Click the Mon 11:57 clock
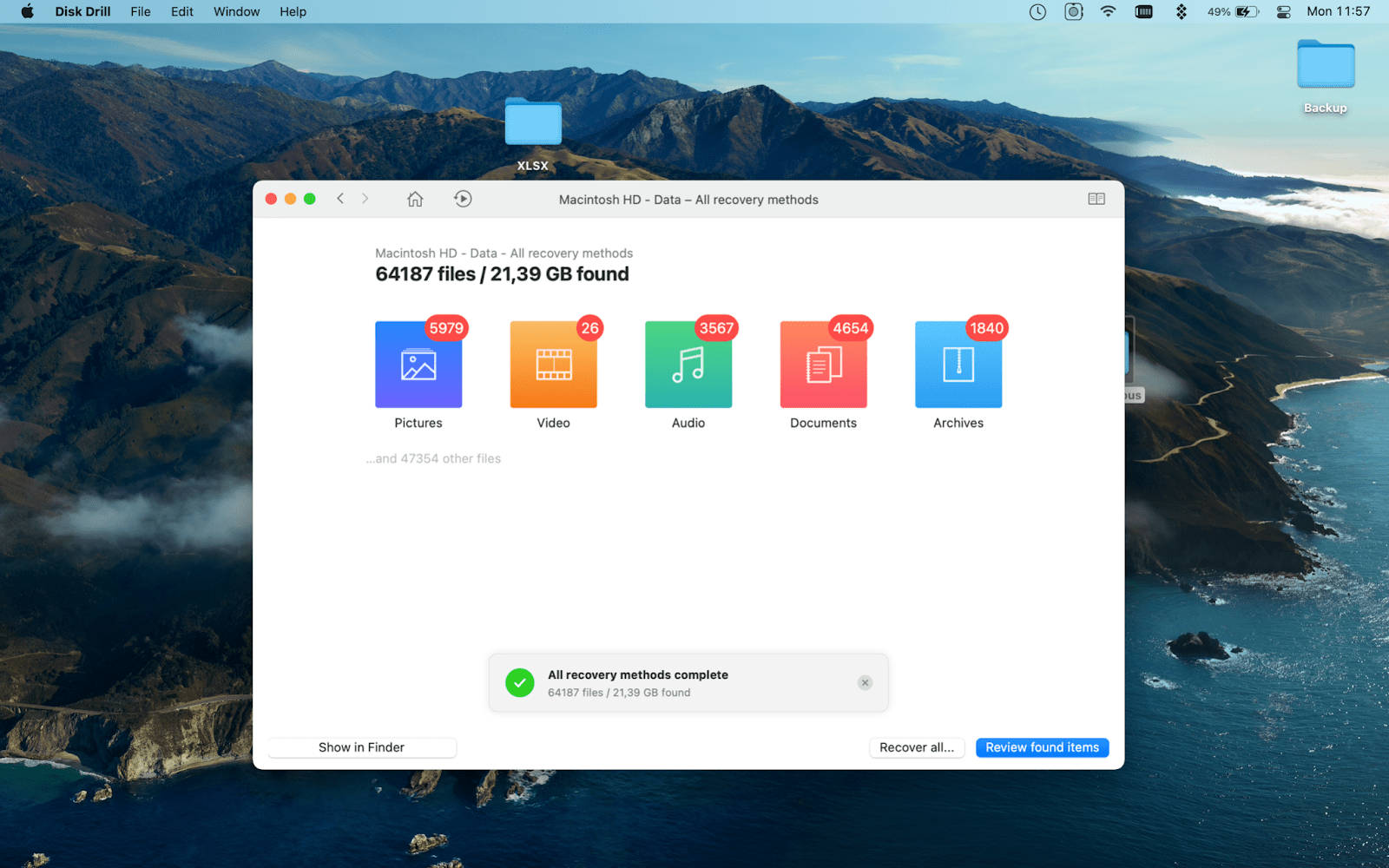 pos(1338,11)
